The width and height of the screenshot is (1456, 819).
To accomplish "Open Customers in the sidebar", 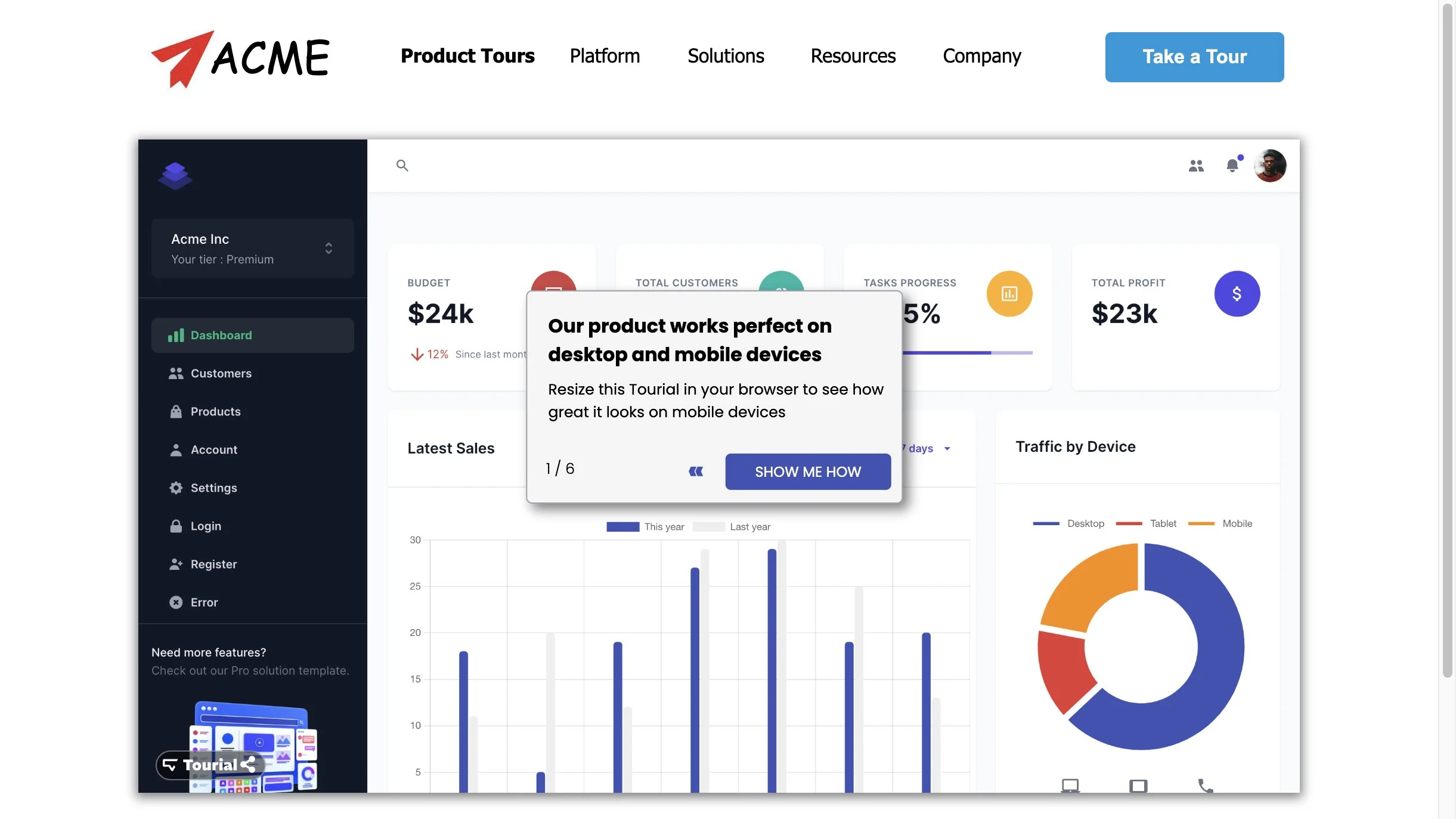I will coord(253,374).
